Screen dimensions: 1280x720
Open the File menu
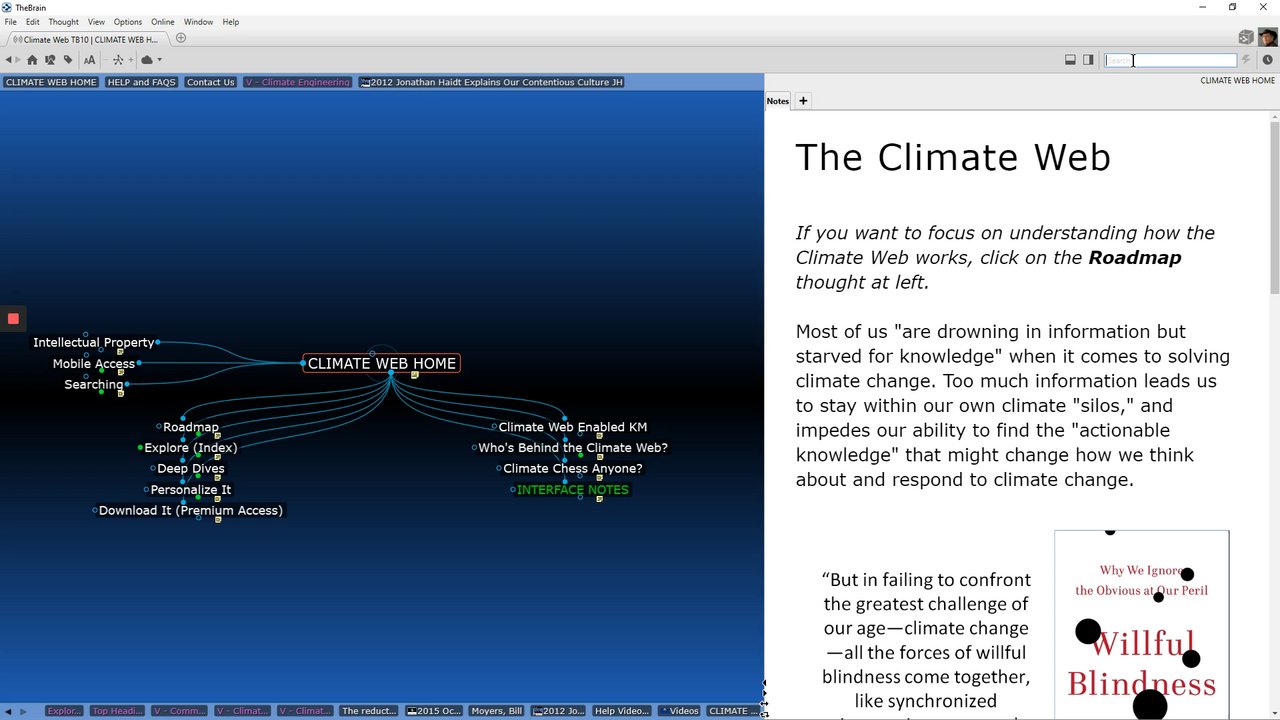pyautogui.click(x=10, y=22)
